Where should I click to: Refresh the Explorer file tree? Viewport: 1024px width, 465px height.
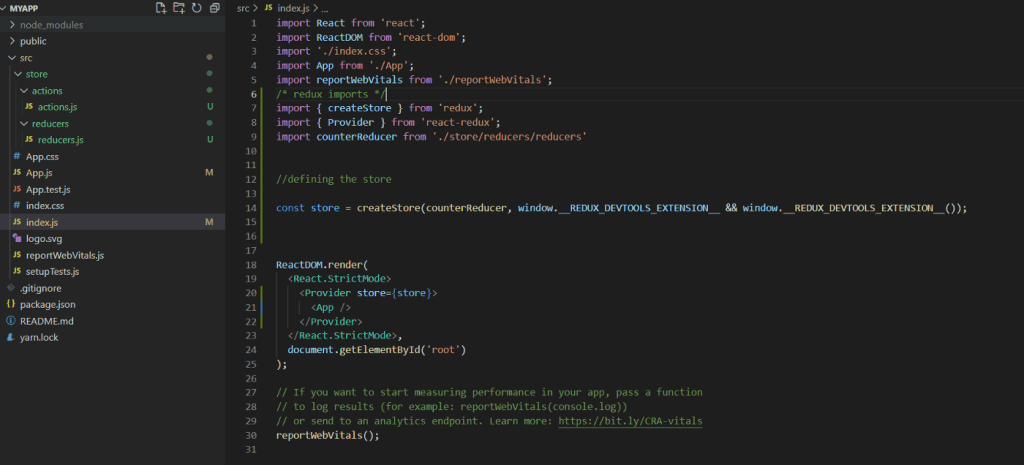coord(196,8)
